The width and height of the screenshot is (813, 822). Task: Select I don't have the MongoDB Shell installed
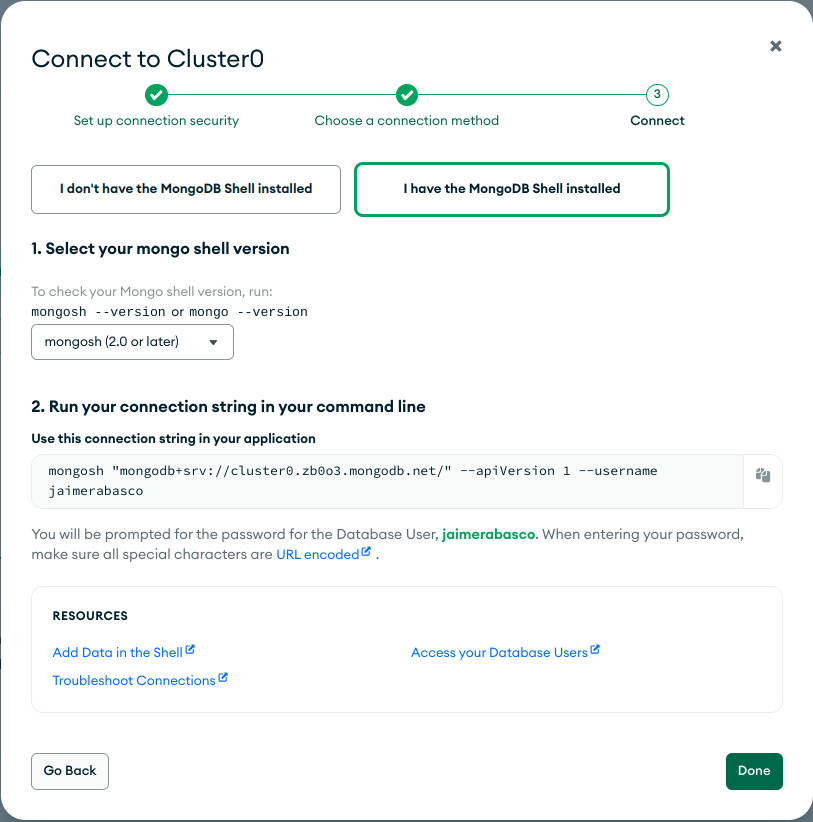coord(186,189)
